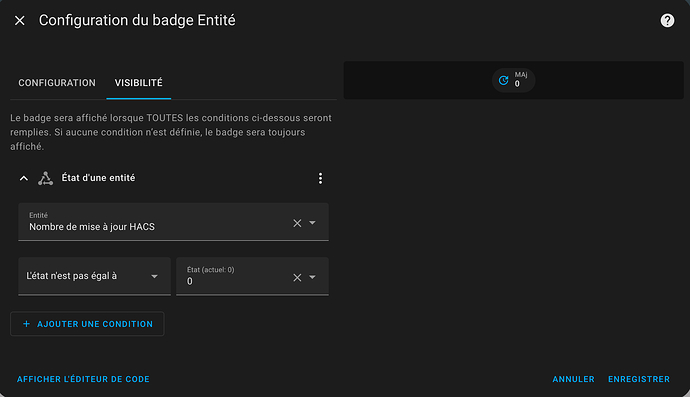Save with the Enregistrer button
The height and width of the screenshot is (397, 690).
(x=639, y=379)
